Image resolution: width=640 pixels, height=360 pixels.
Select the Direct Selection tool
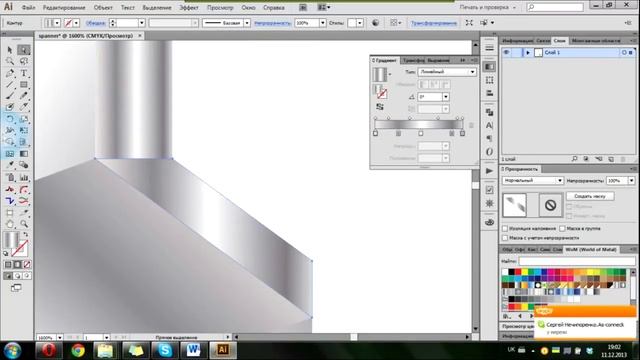(24, 50)
